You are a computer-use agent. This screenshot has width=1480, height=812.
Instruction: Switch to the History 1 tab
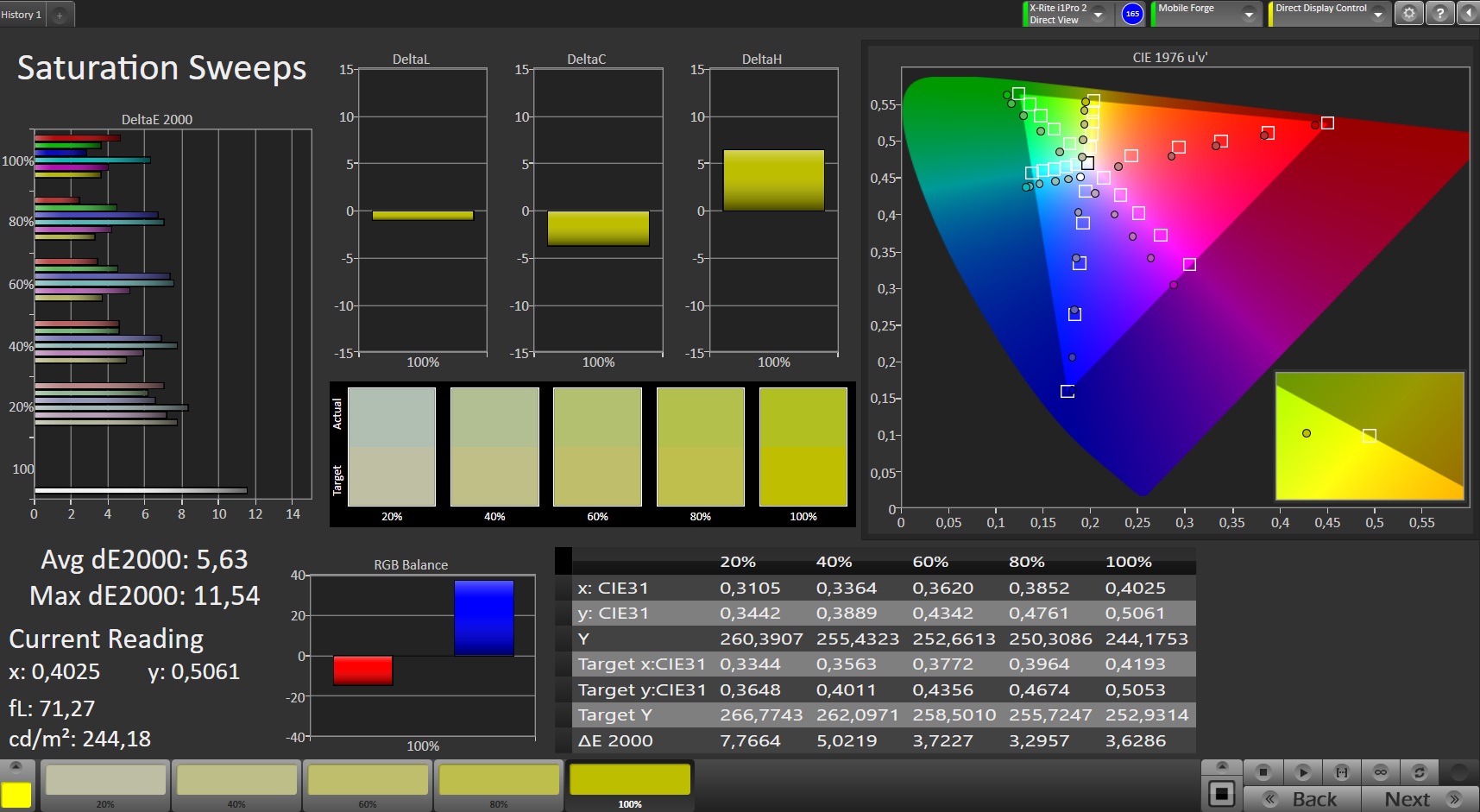coord(22,15)
